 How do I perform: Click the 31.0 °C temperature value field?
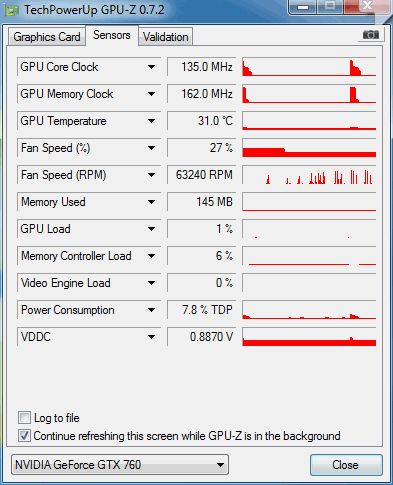(x=202, y=121)
